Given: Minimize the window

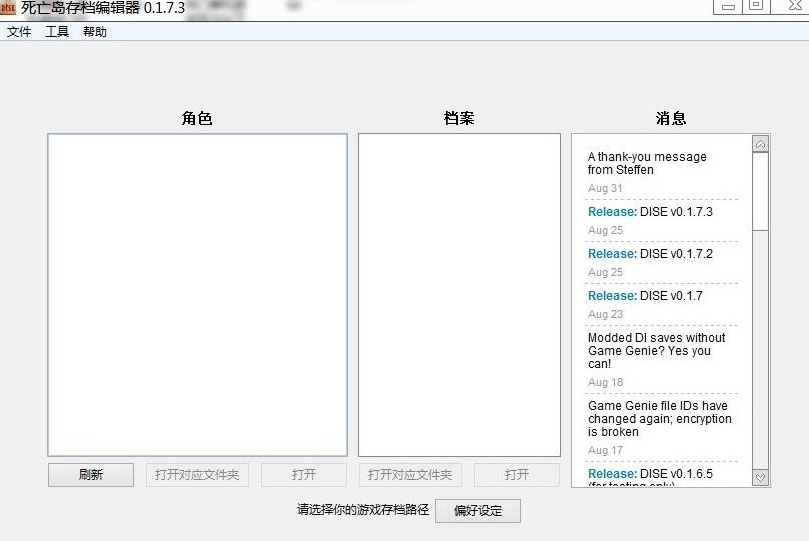Looking at the screenshot, I should [728, 7].
